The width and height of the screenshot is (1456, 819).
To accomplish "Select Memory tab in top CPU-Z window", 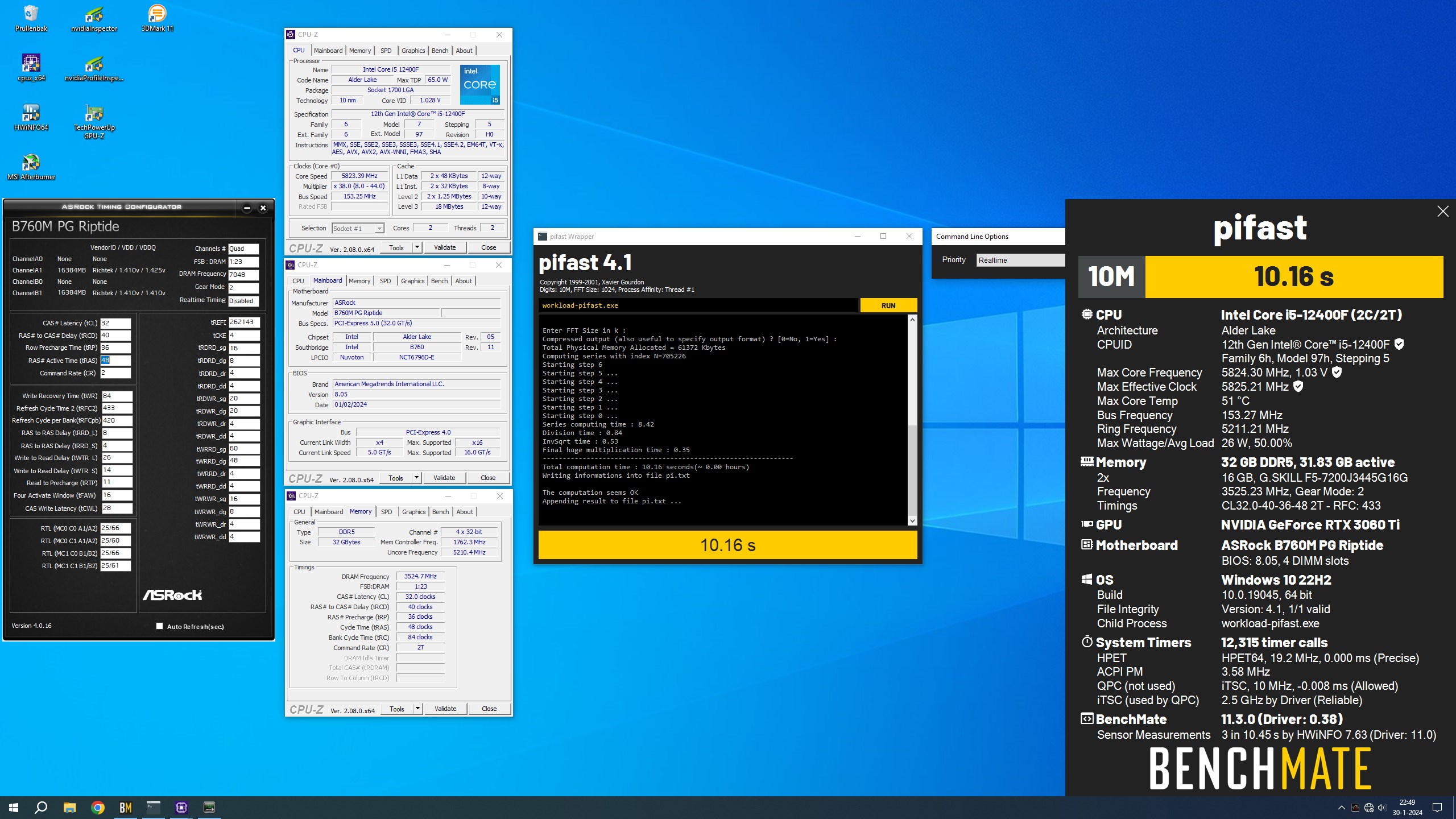I will tap(359, 51).
